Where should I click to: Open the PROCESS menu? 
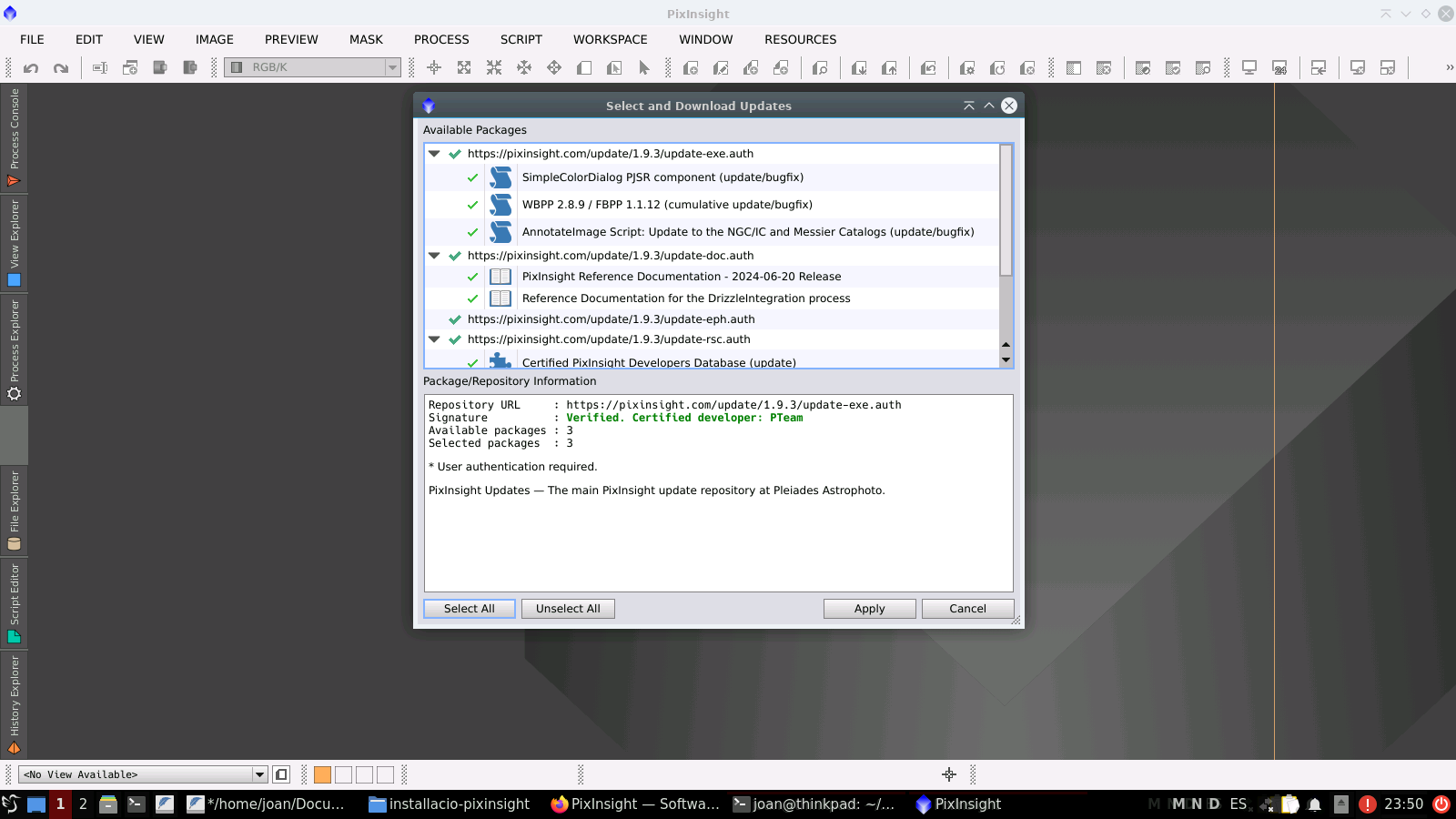click(x=441, y=39)
